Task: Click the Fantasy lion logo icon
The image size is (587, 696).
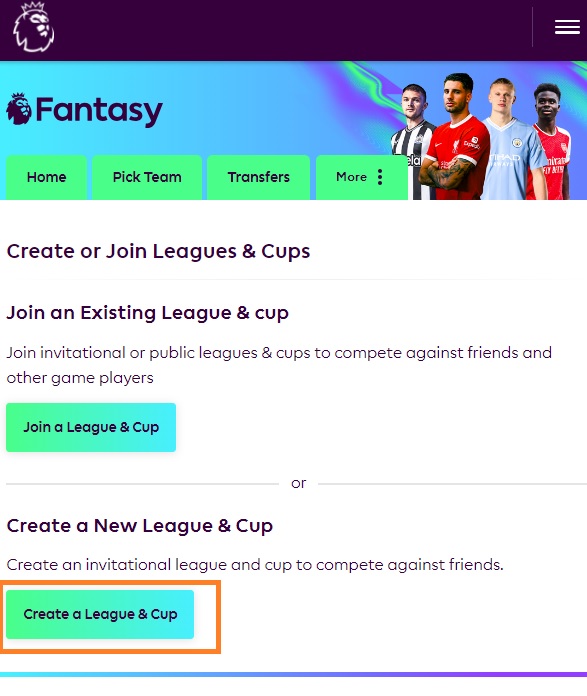Action: coord(19,109)
